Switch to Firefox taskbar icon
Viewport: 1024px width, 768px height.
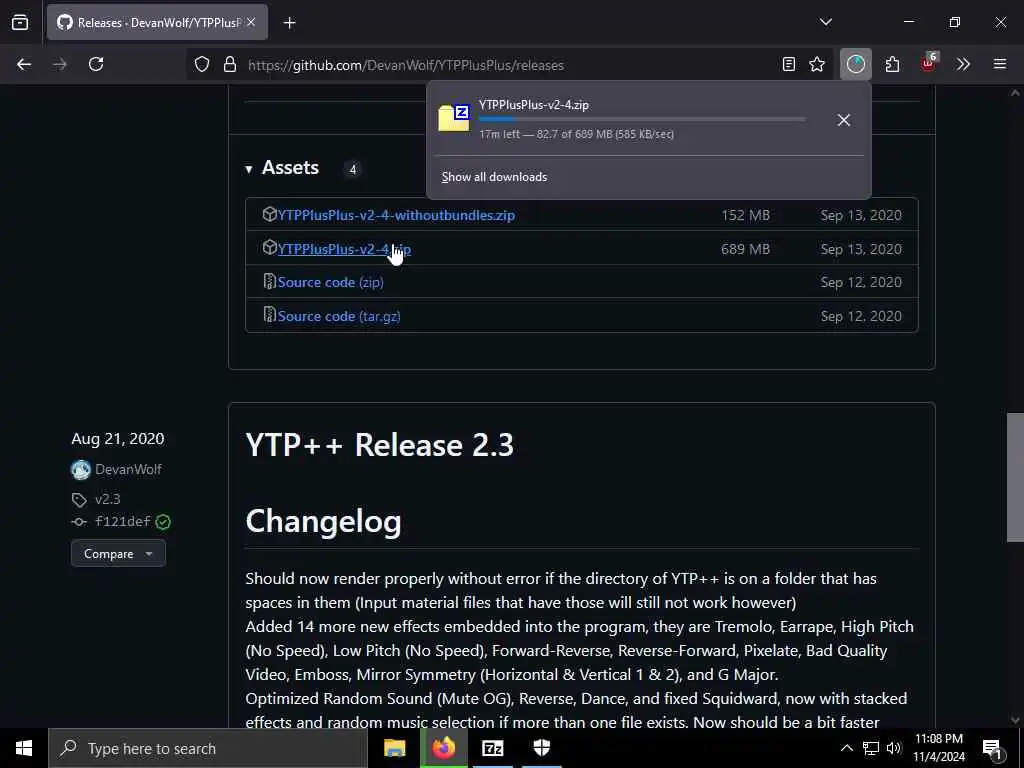click(443, 748)
